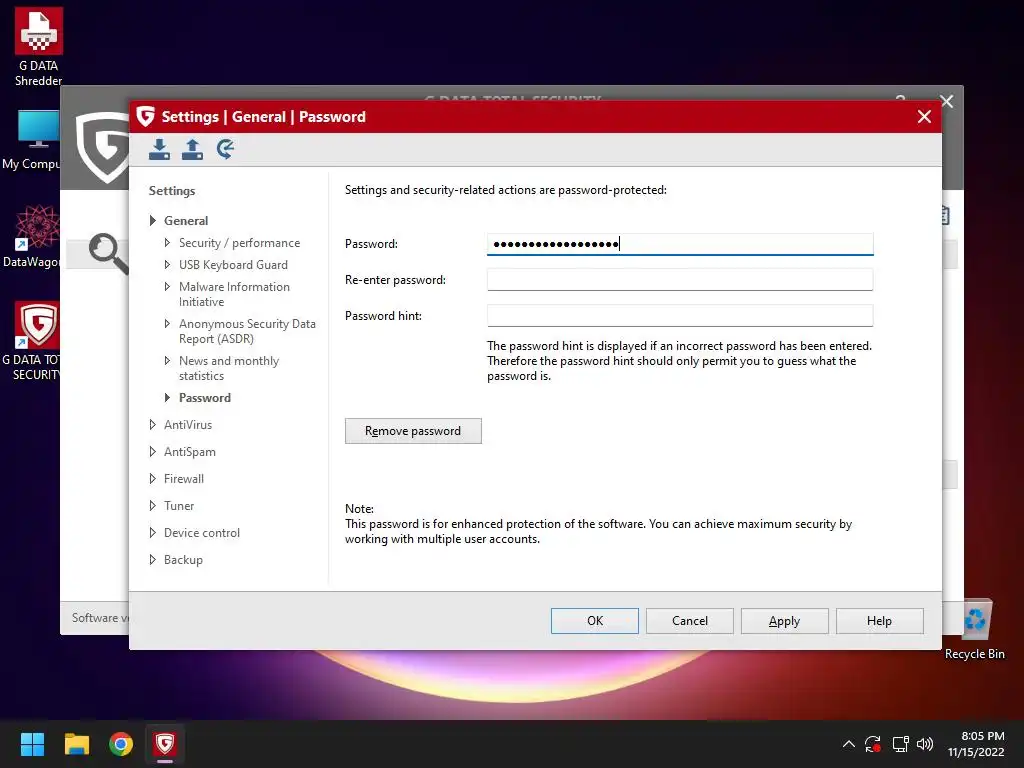
Task: Collapse the General tree node
Action: tap(152, 221)
